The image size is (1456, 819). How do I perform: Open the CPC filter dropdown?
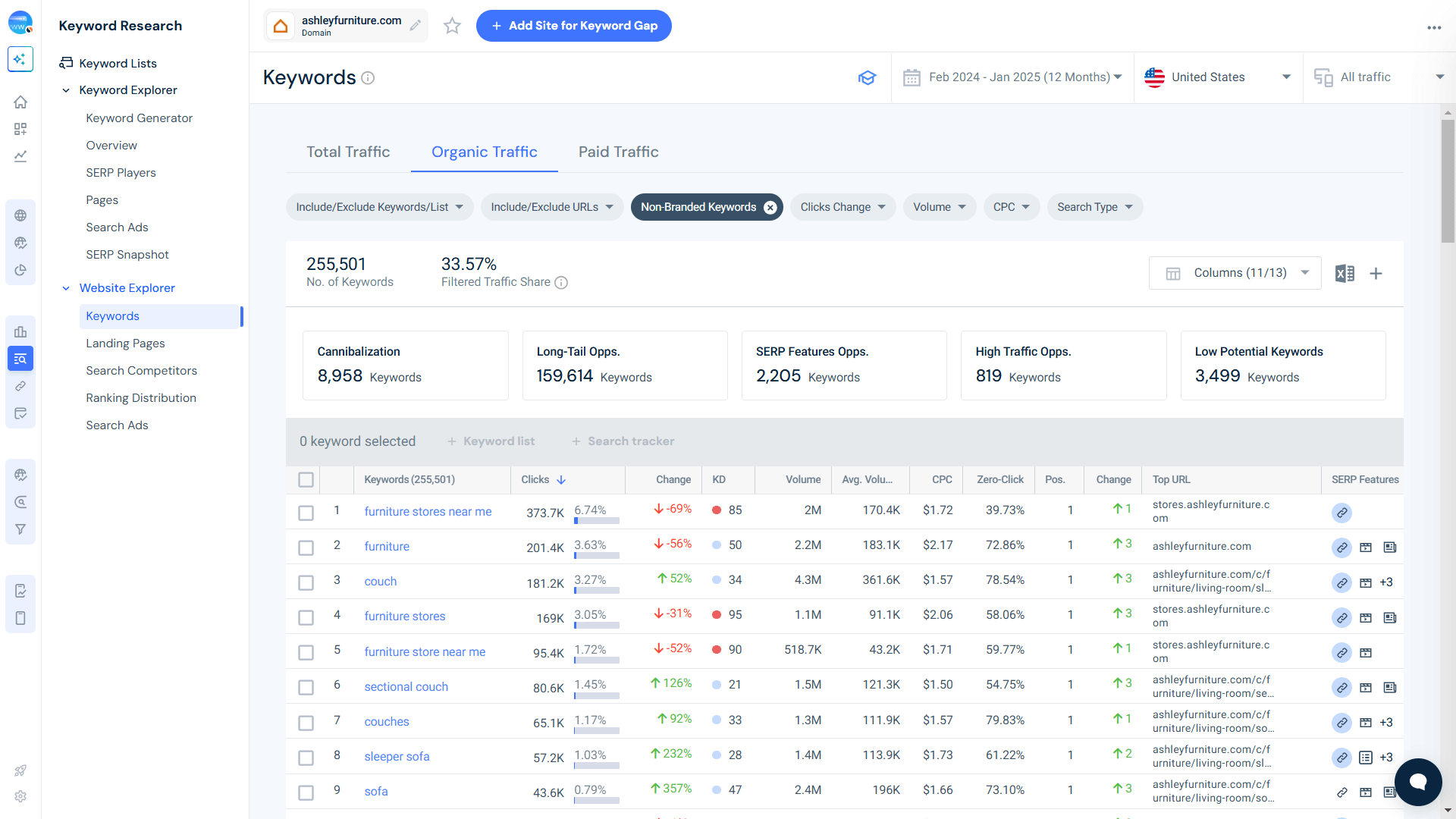(1011, 207)
